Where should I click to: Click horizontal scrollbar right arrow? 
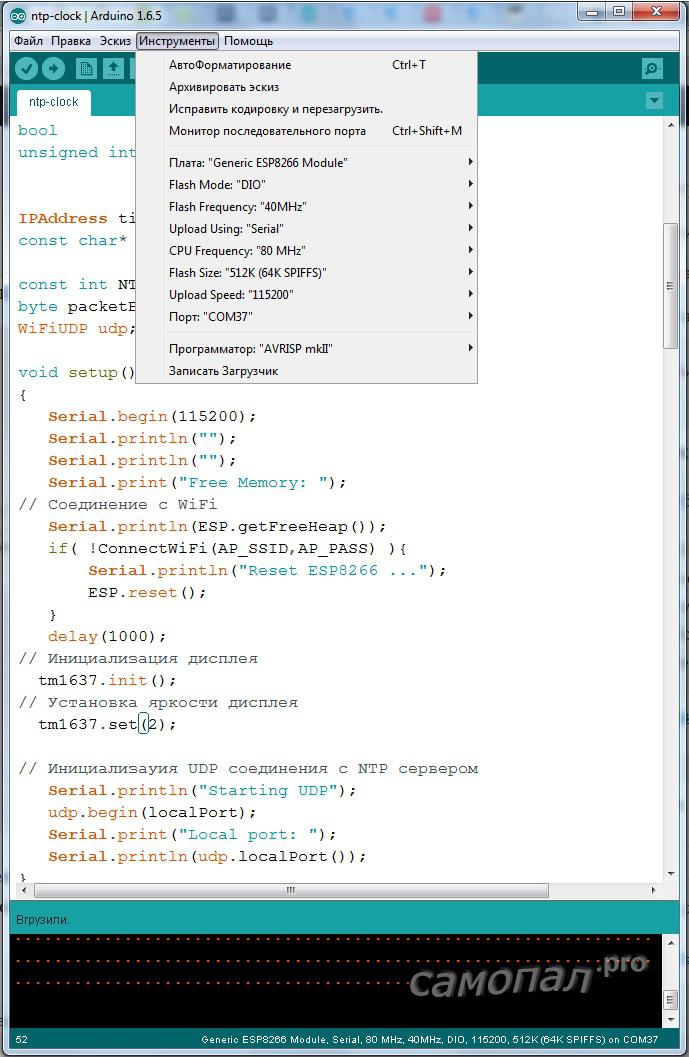[653, 890]
